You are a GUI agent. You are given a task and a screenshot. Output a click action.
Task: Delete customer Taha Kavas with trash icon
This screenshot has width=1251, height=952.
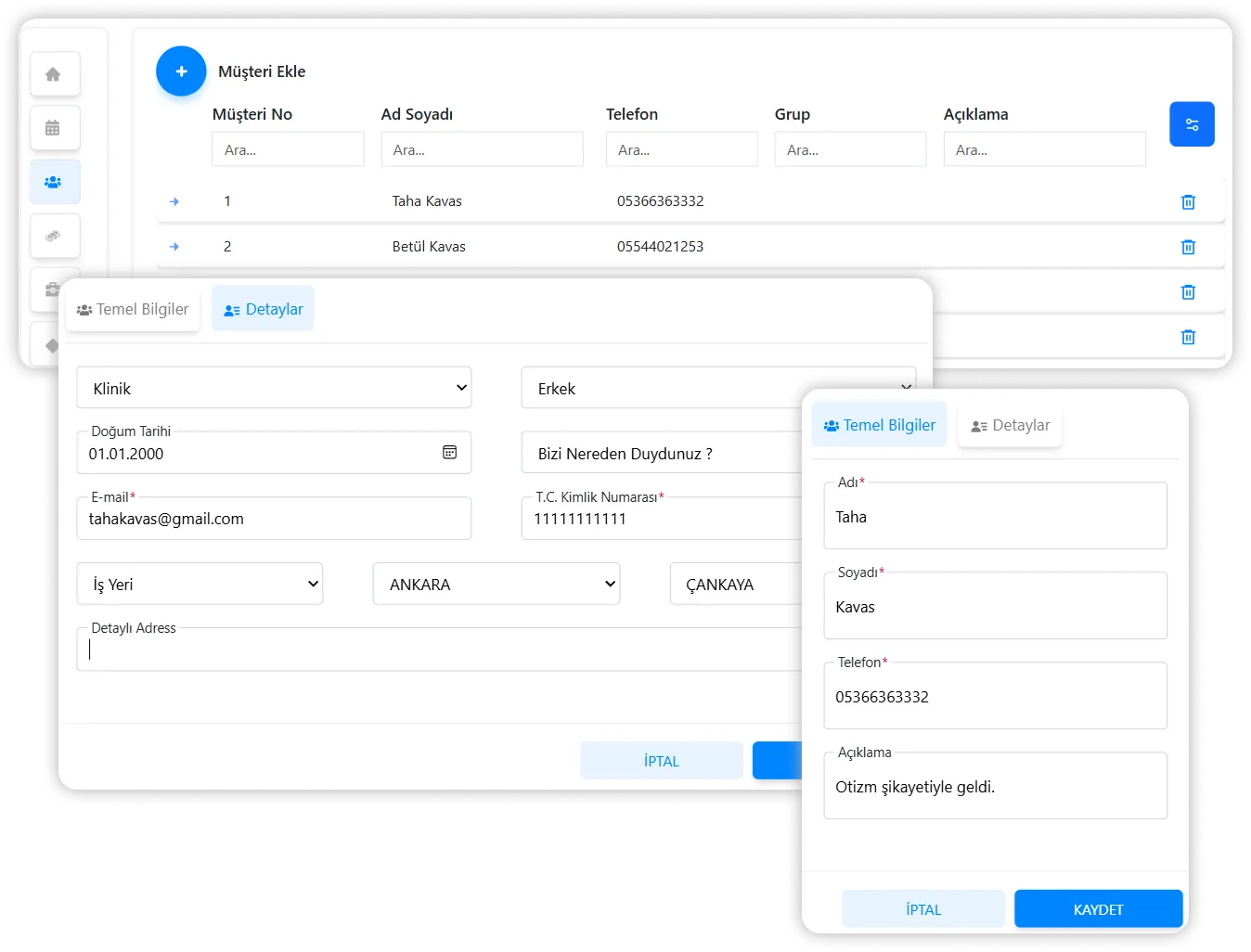[1188, 202]
